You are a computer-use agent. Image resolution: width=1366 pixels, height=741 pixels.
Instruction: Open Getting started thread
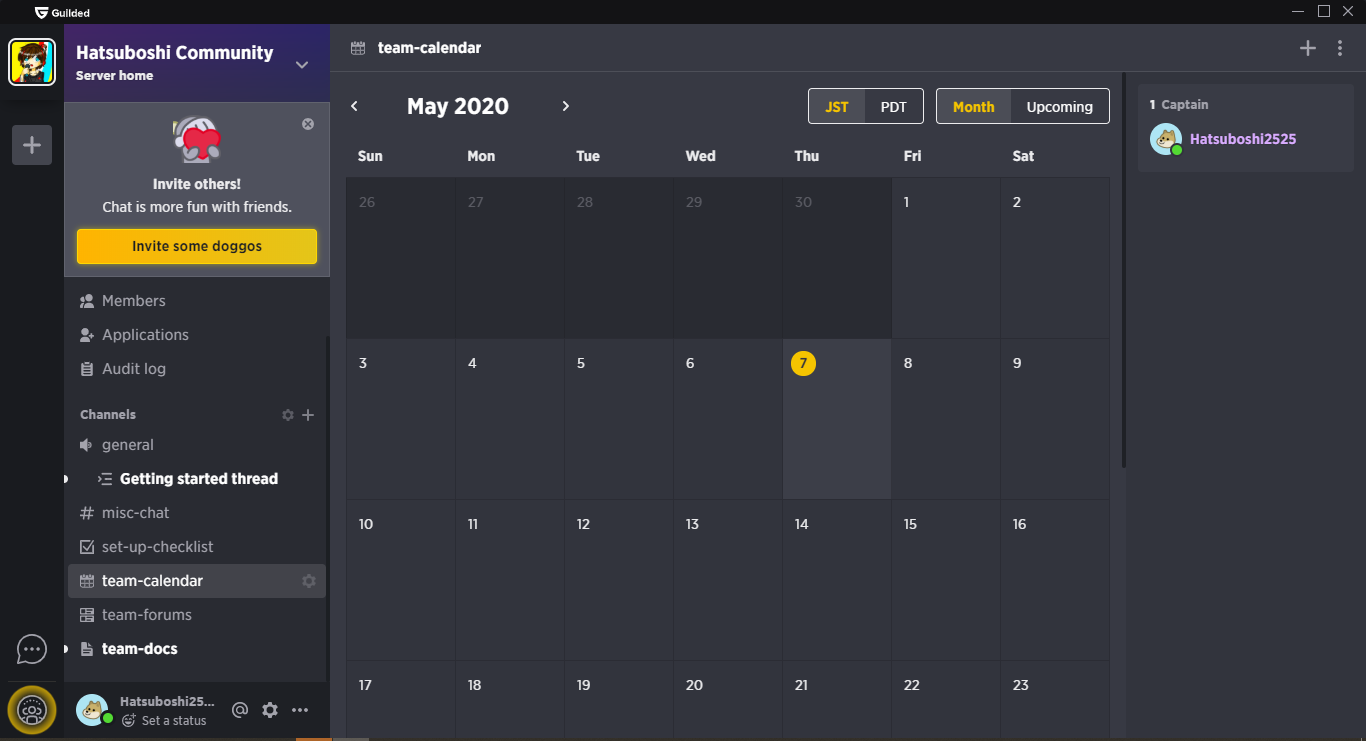tap(197, 479)
